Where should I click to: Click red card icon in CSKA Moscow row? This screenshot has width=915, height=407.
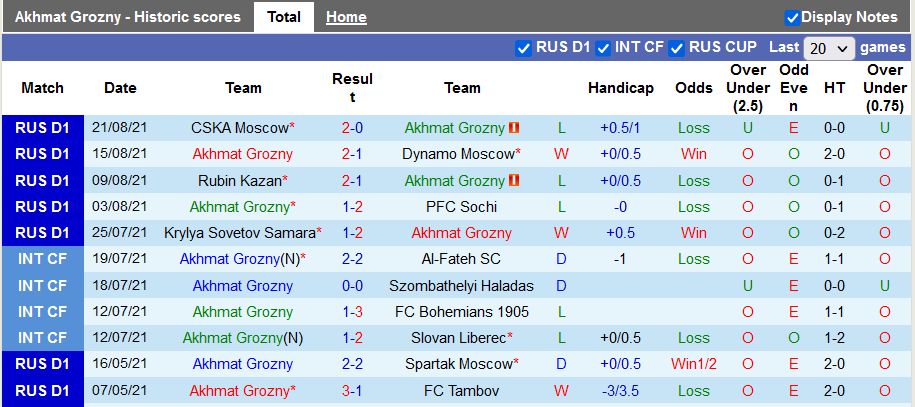point(514,128)
